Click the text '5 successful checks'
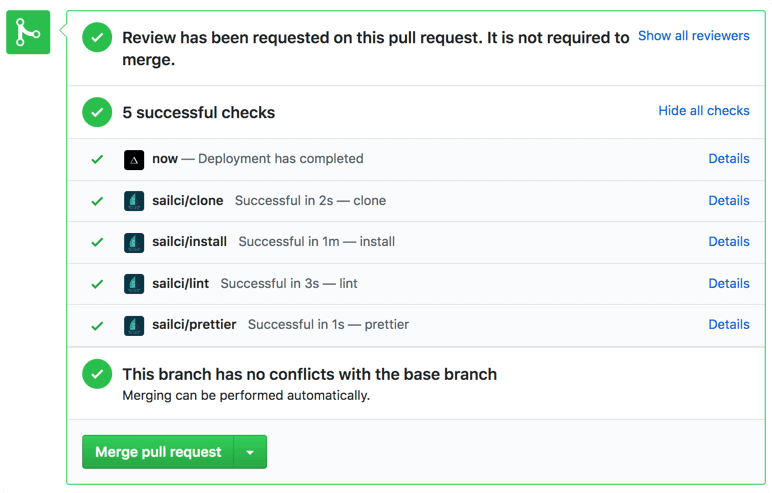This screenshot has height=493, width=772. point(198,113)
